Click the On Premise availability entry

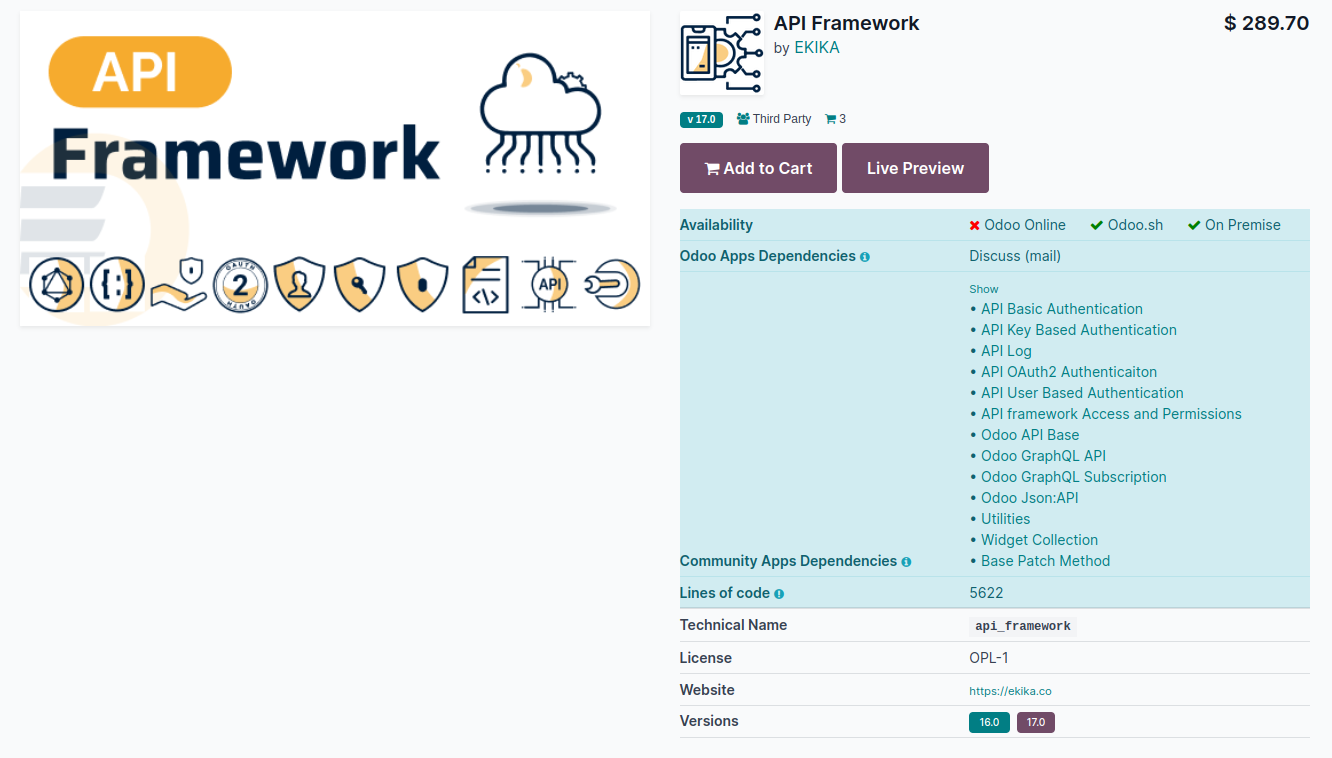pos(1234,225)
